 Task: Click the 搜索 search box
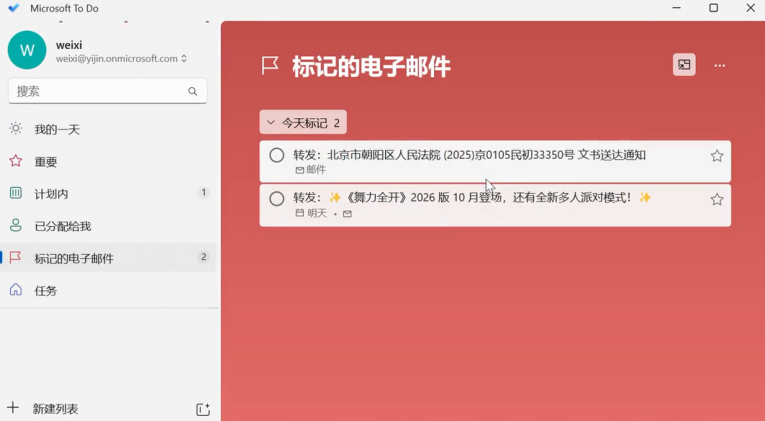(x=98, y=91)
